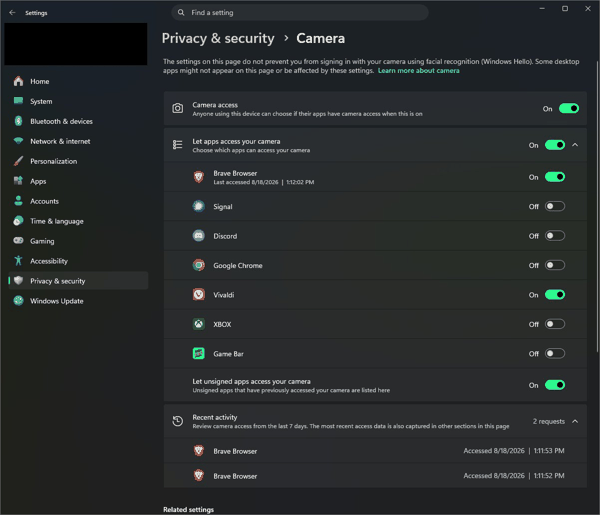
Task: Click the Google Chrome app icon
Action: 199,265
